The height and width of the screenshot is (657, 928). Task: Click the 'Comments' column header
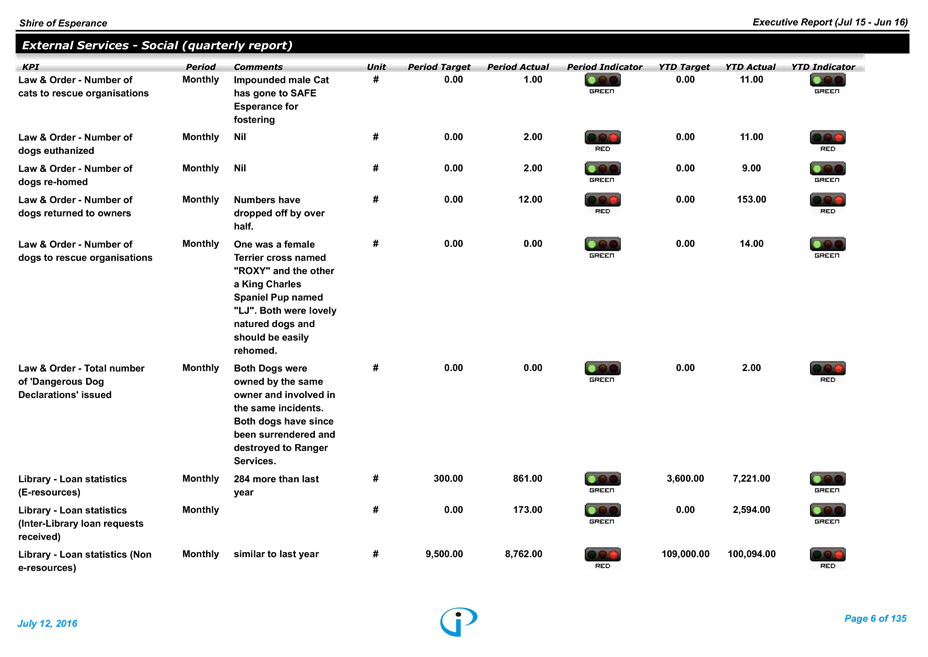coord(258,67)
